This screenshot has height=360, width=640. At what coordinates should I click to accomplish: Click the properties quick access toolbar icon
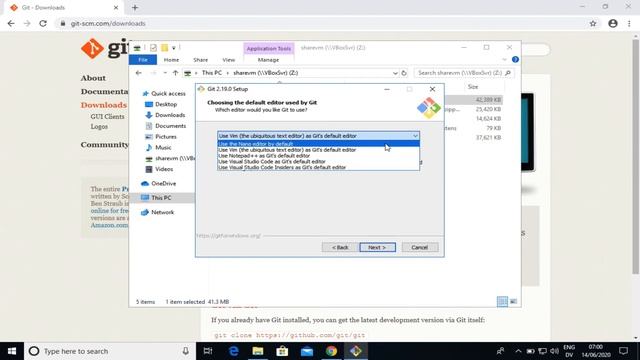point(153,48)
